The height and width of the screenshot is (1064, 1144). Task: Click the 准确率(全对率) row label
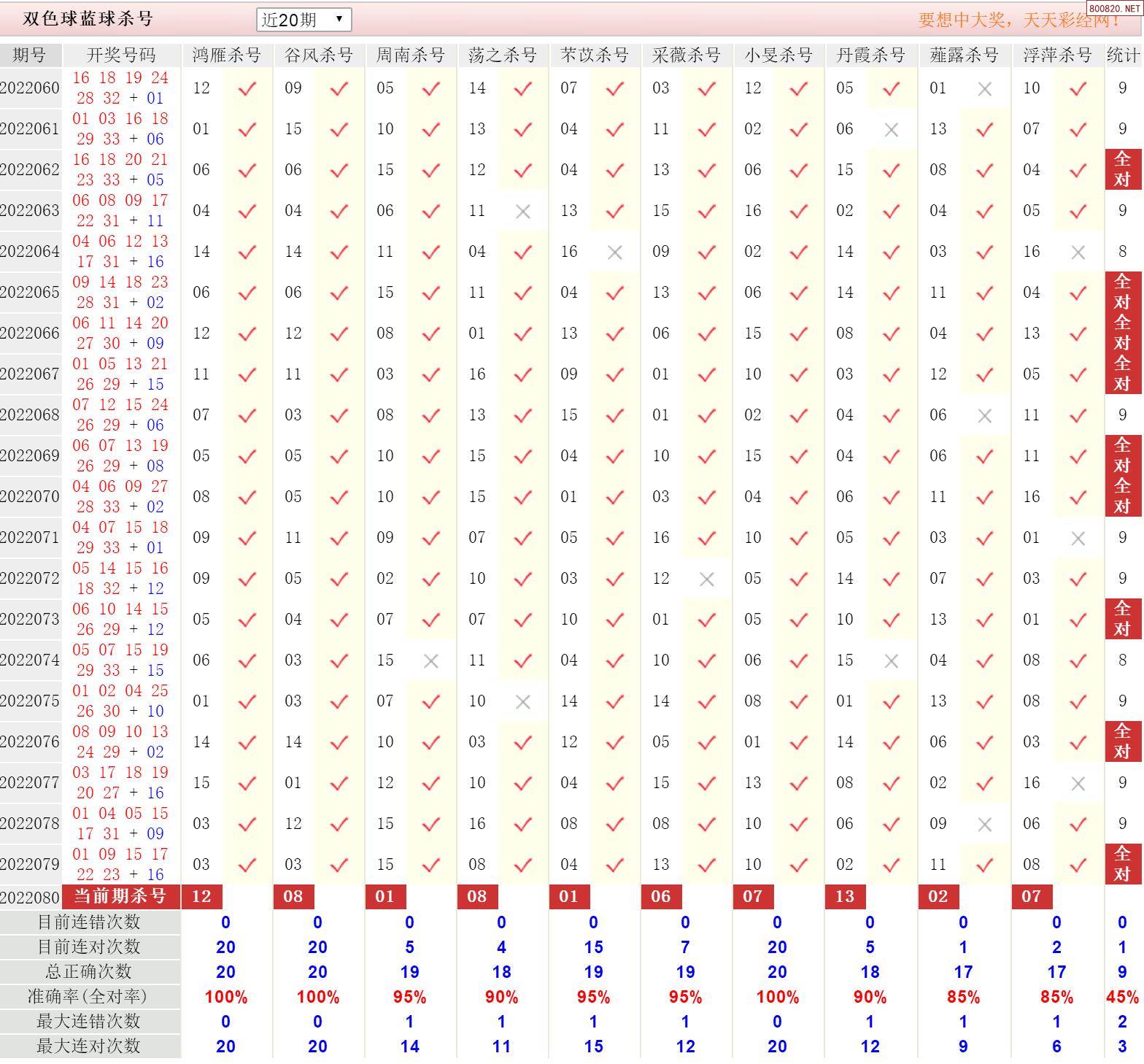[89, 997]
